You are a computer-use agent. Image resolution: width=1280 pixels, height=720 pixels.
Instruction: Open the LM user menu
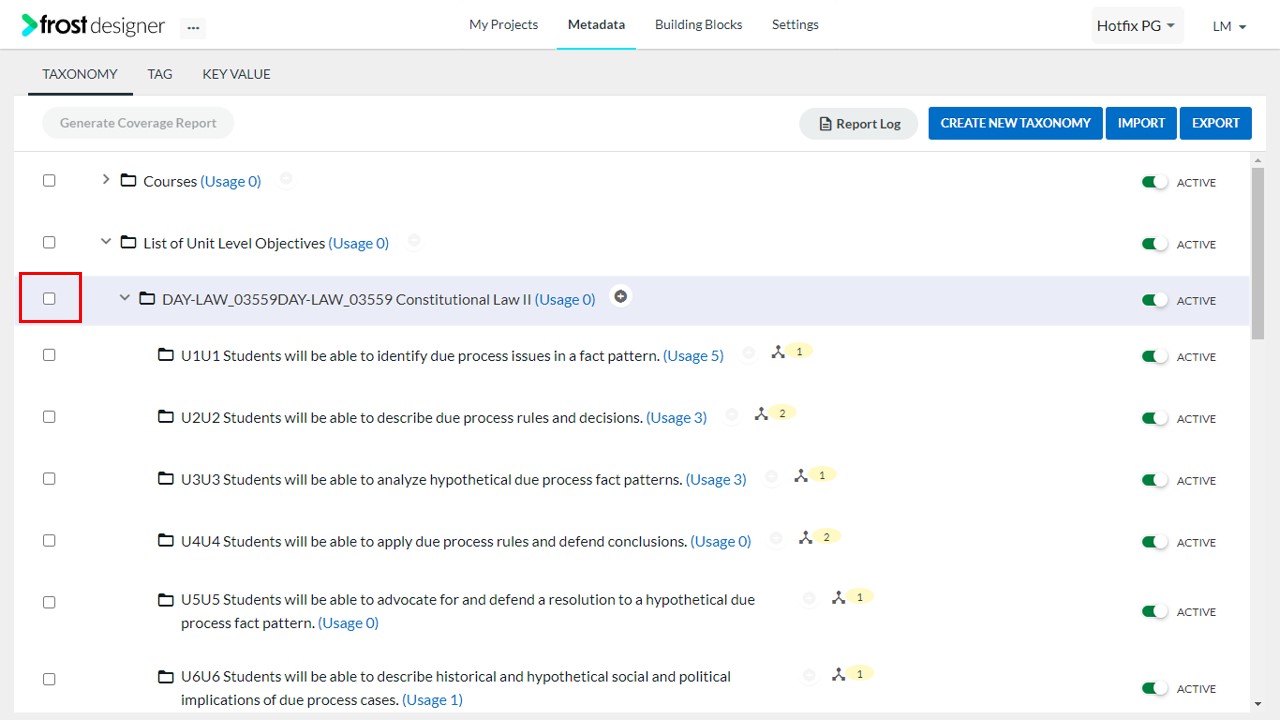[1229, 27]
